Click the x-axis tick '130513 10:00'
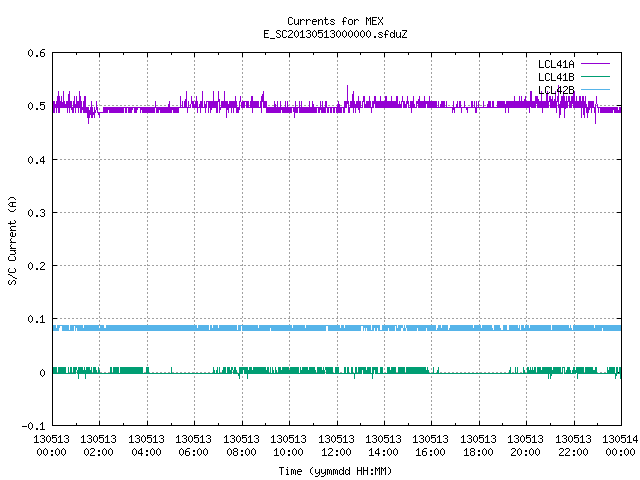The image size is (640, 480). click(289, 446)
